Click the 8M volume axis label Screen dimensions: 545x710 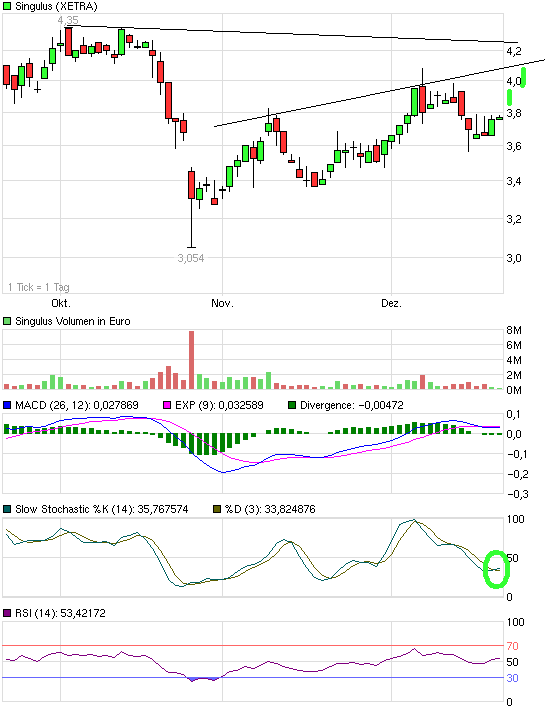(x=514, y=330)
